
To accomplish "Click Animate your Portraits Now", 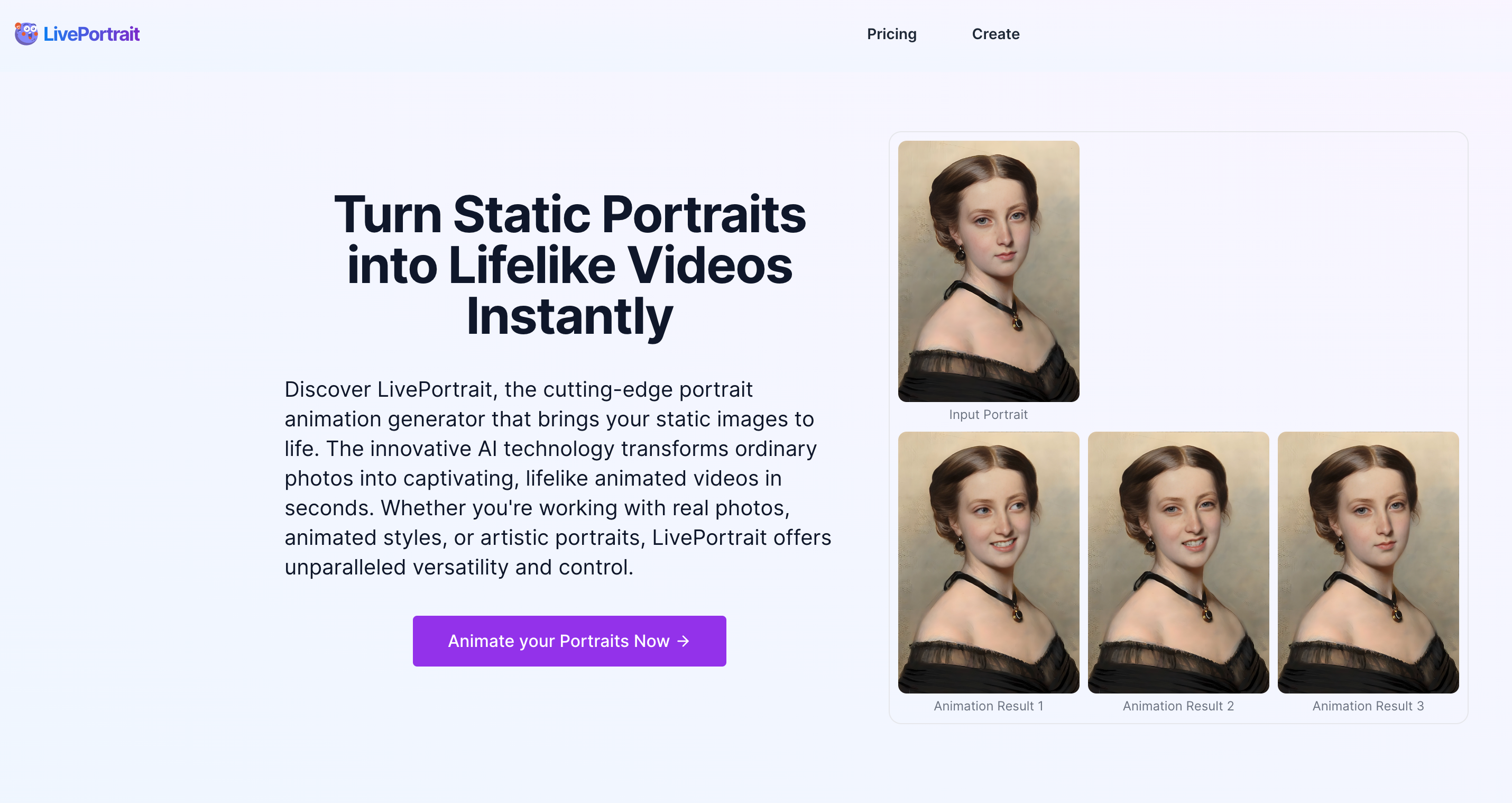I will point(569,641).
